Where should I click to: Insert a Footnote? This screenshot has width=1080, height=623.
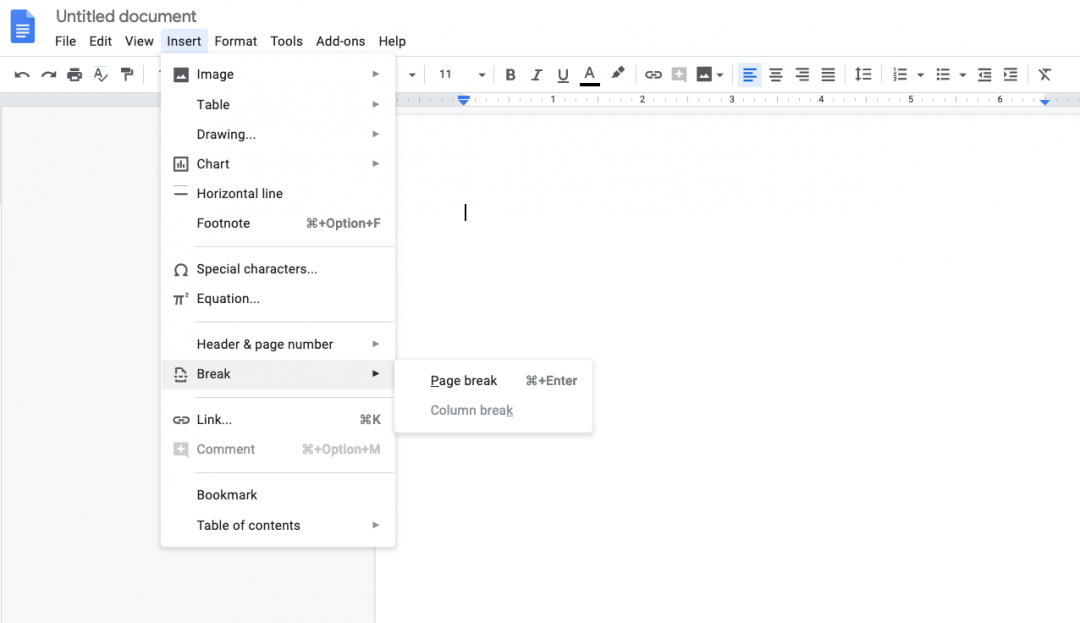278,223
